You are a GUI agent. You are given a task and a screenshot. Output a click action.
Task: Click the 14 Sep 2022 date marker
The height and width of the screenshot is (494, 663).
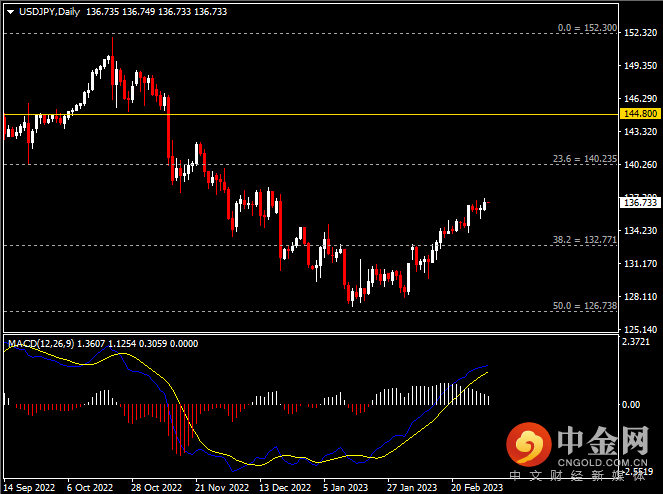point(27,487)
